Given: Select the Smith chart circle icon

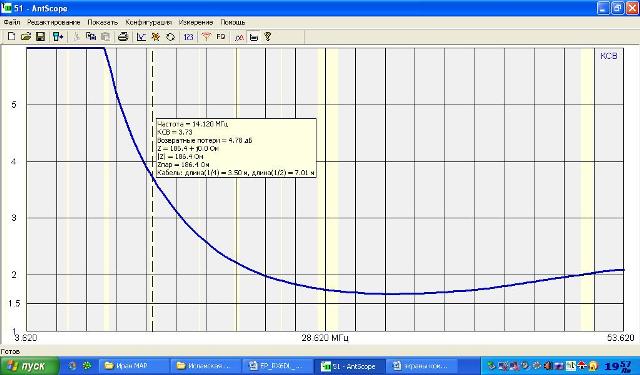Looking at the screenshot, I should click(171, 37).
